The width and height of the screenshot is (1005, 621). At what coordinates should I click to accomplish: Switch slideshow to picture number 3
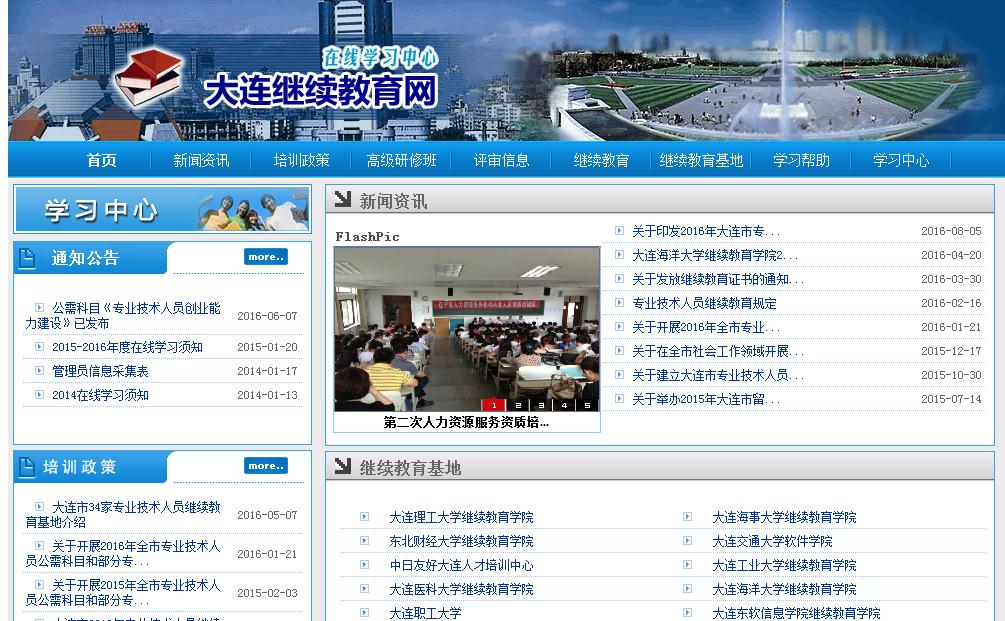pos(541,405)
